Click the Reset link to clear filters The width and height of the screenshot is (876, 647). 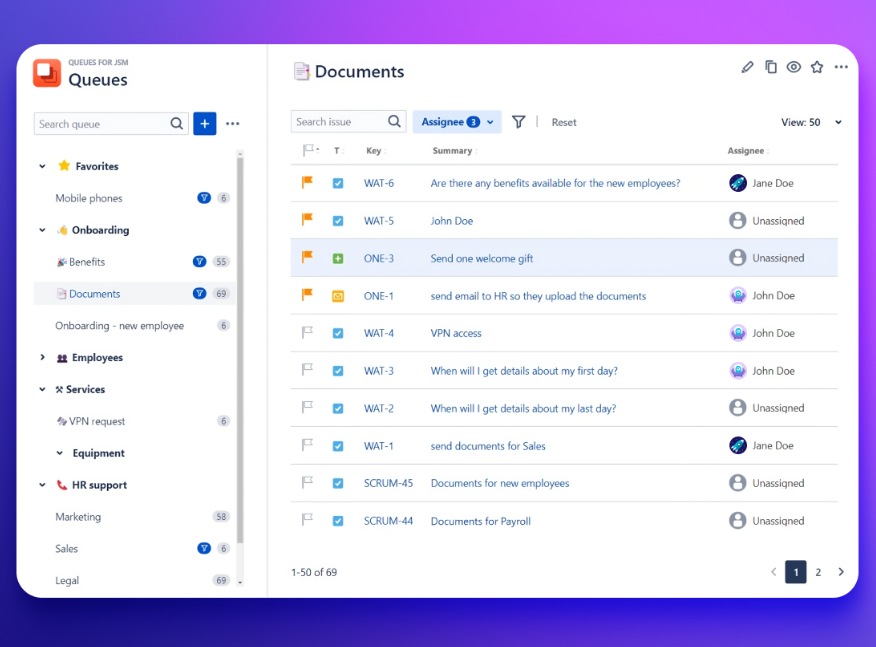[x=563, y=121]
